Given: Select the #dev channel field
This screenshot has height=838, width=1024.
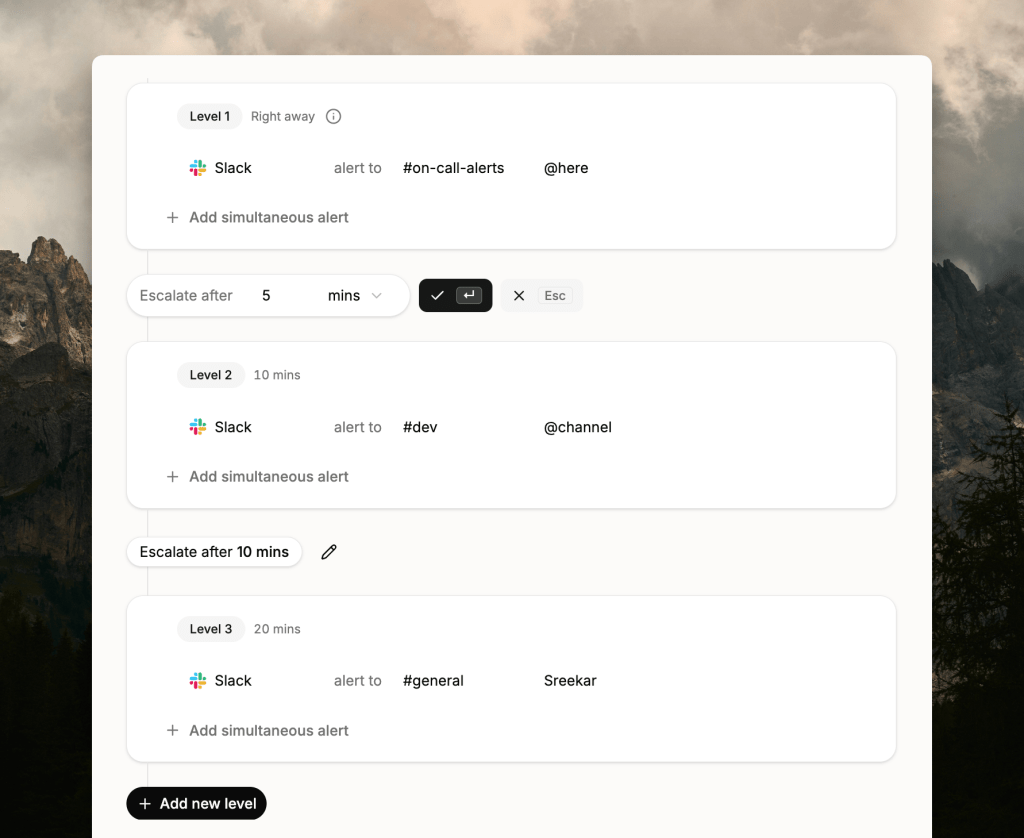Looking at the screenshot, I should pos(420,427).
